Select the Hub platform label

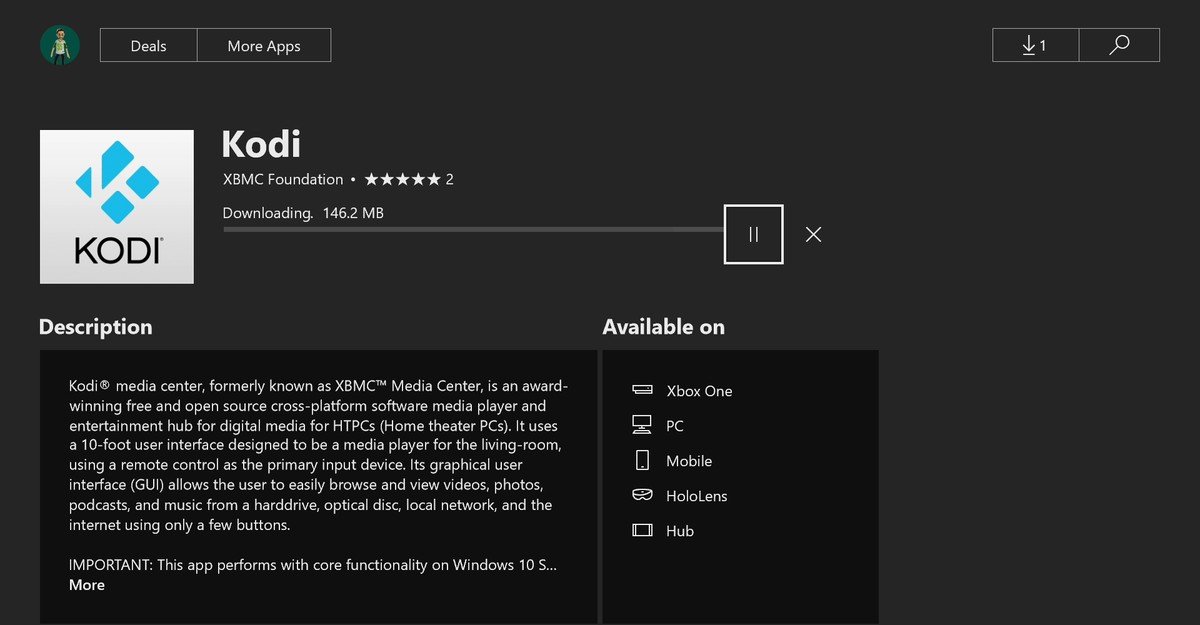click(x=680, y=531)
